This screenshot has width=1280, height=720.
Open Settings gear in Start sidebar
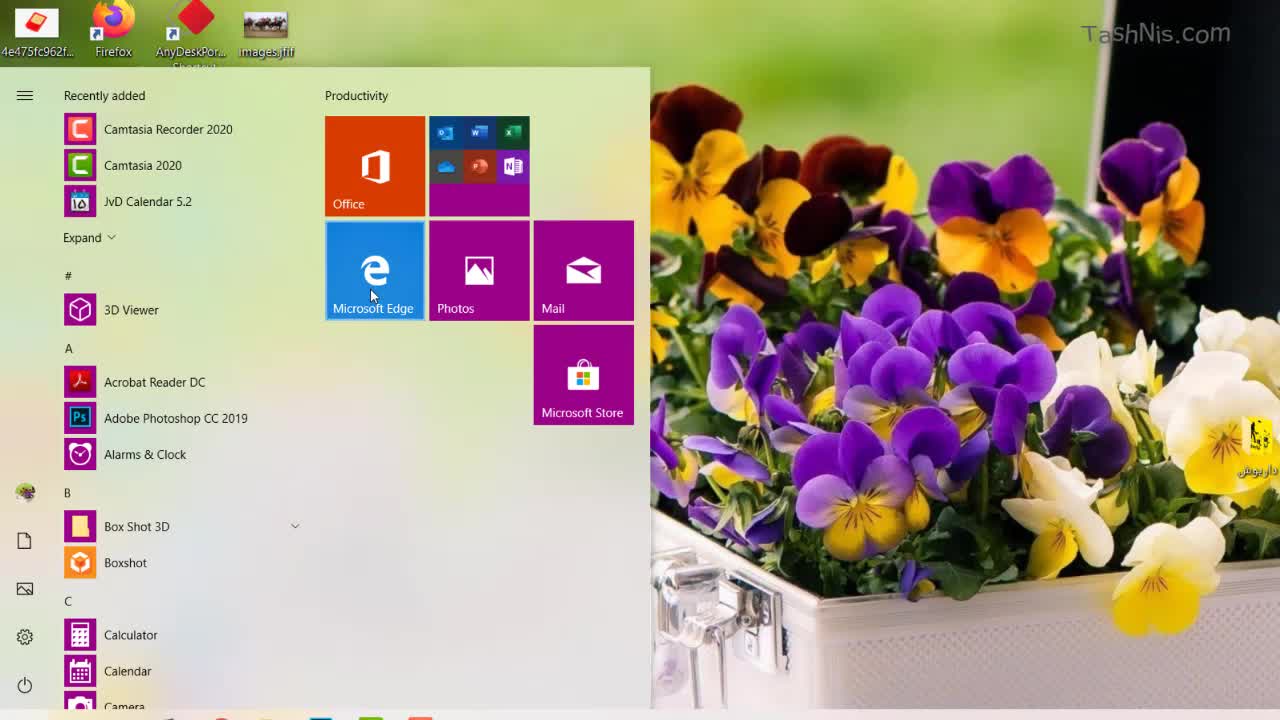25,637
